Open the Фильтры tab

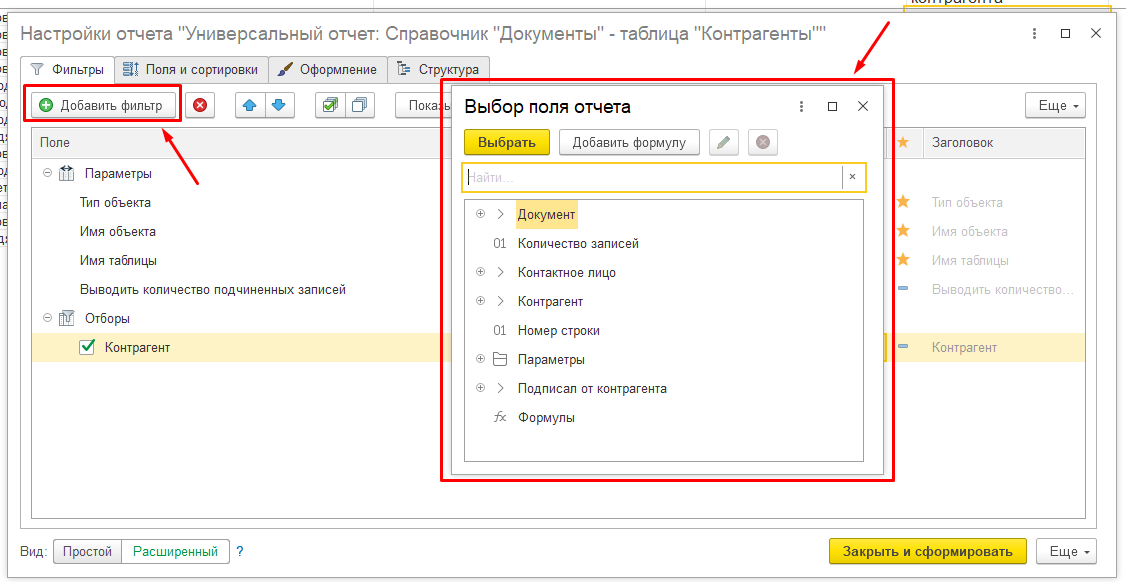[68, 70]
